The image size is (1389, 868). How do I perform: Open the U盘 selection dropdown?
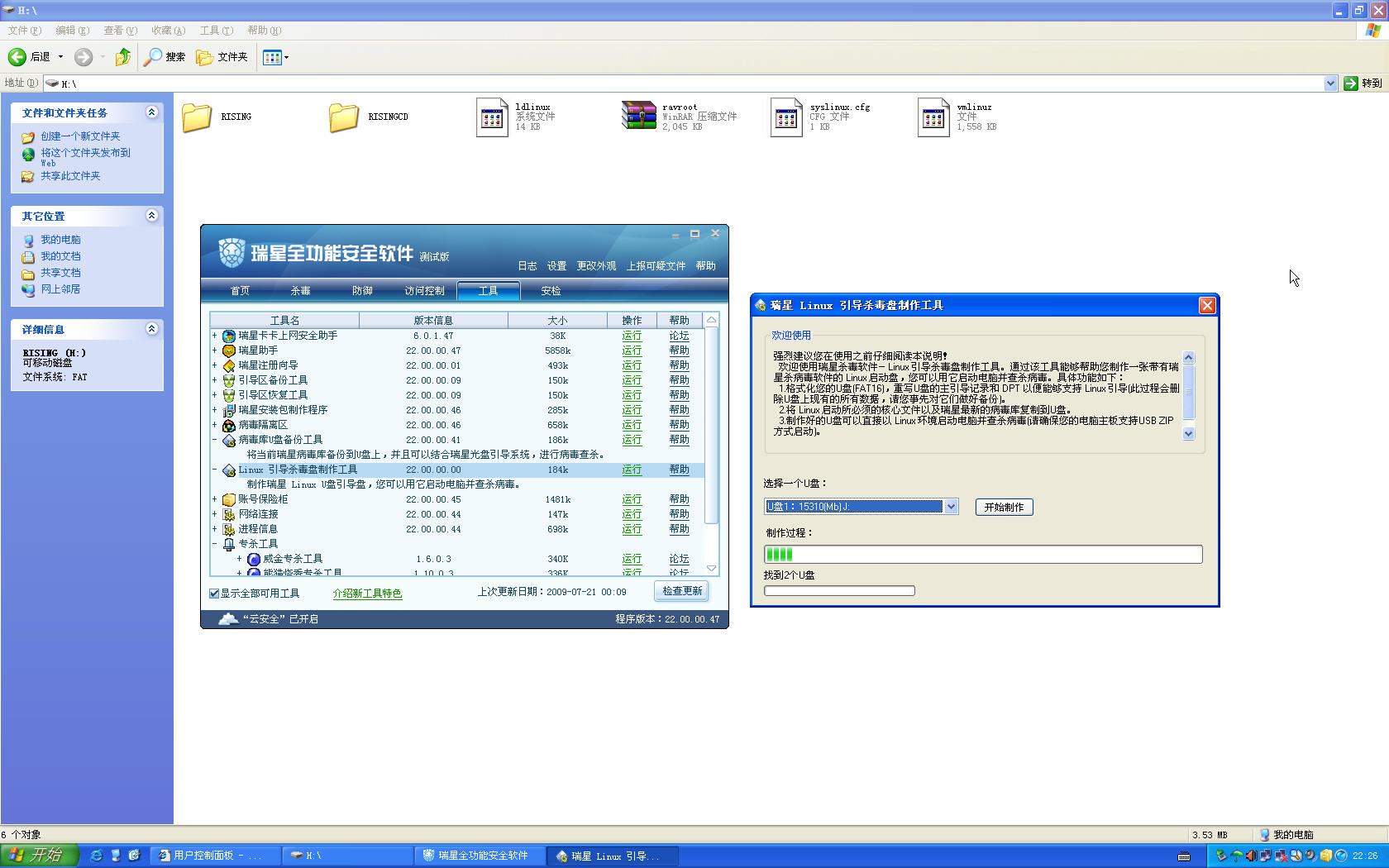click(951, 507)
